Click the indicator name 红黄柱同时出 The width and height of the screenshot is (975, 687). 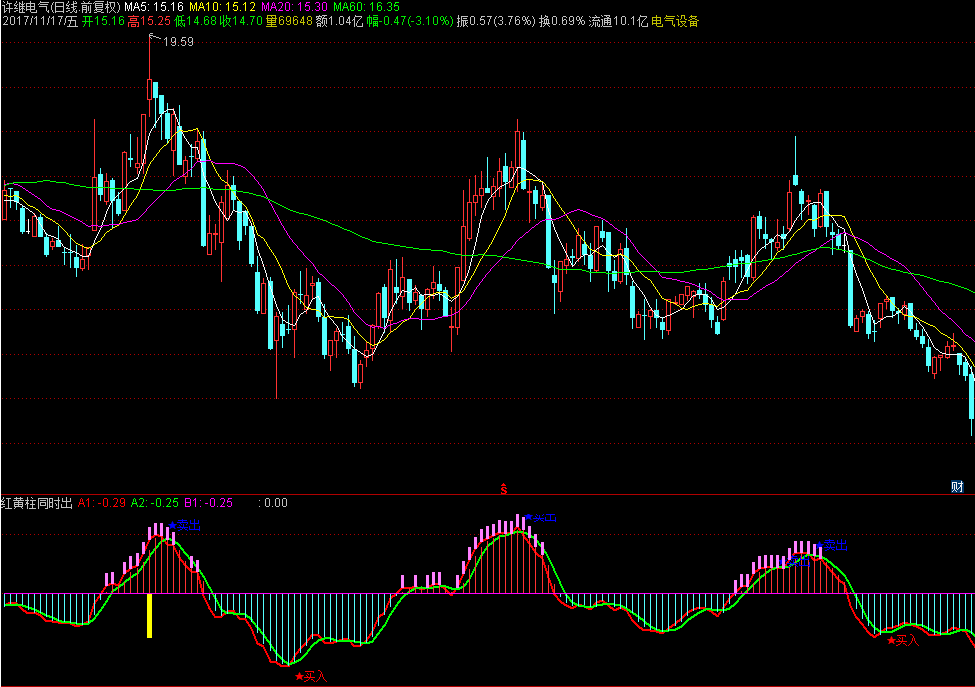[37, 503]
